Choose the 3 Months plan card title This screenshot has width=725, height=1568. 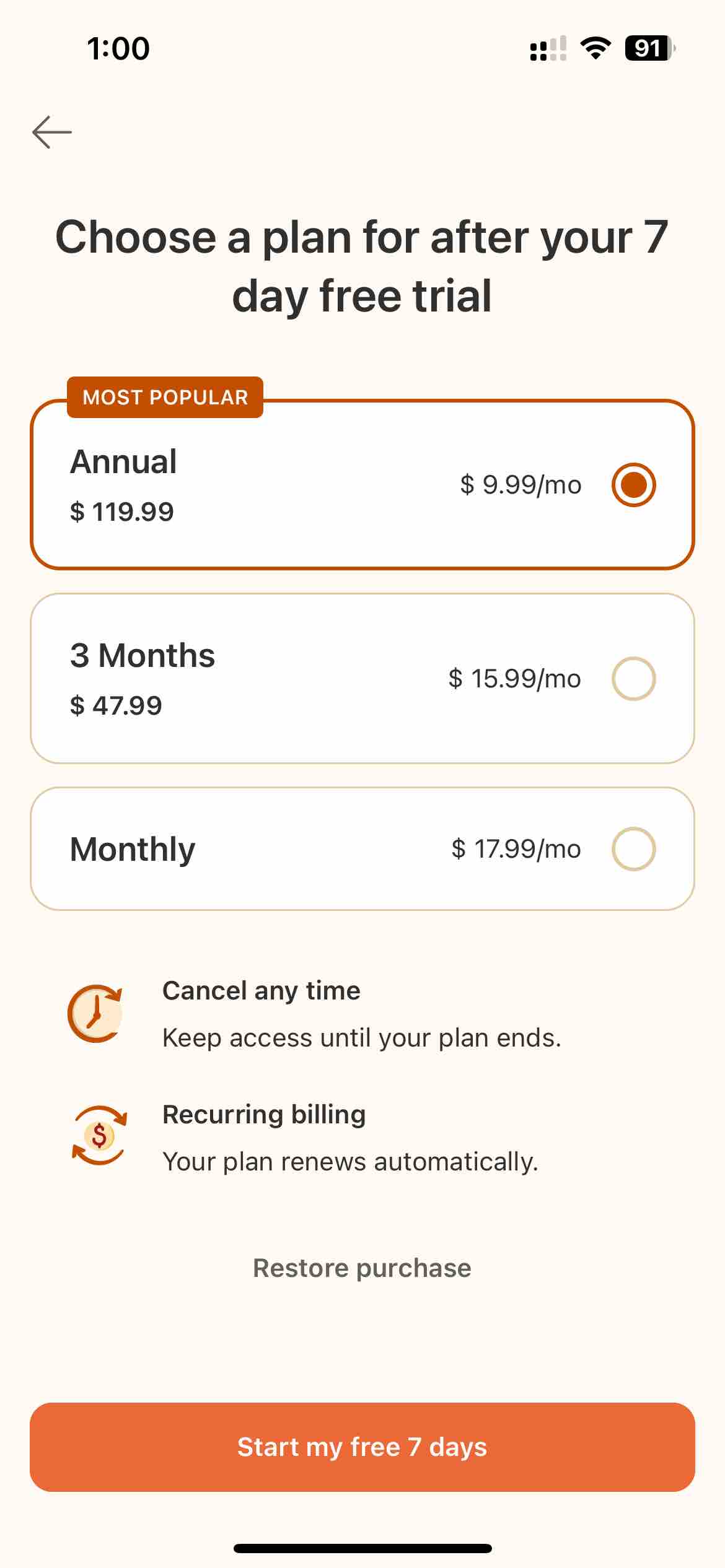(143, 655)
